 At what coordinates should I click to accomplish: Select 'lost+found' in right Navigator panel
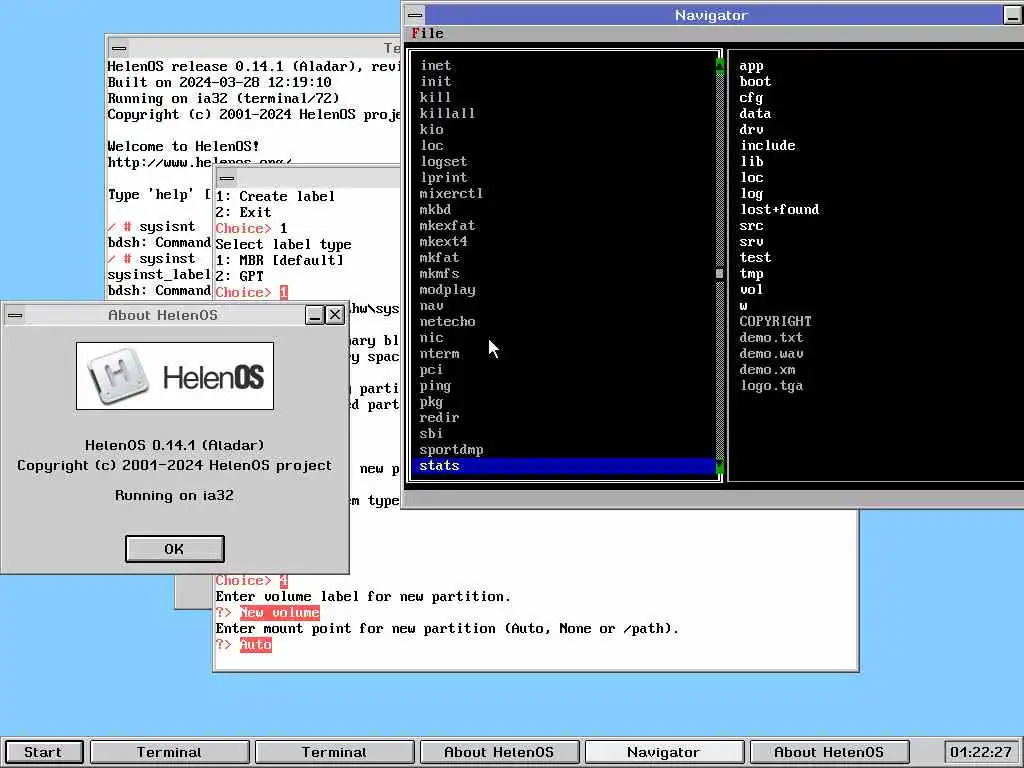tap(780, 209)
